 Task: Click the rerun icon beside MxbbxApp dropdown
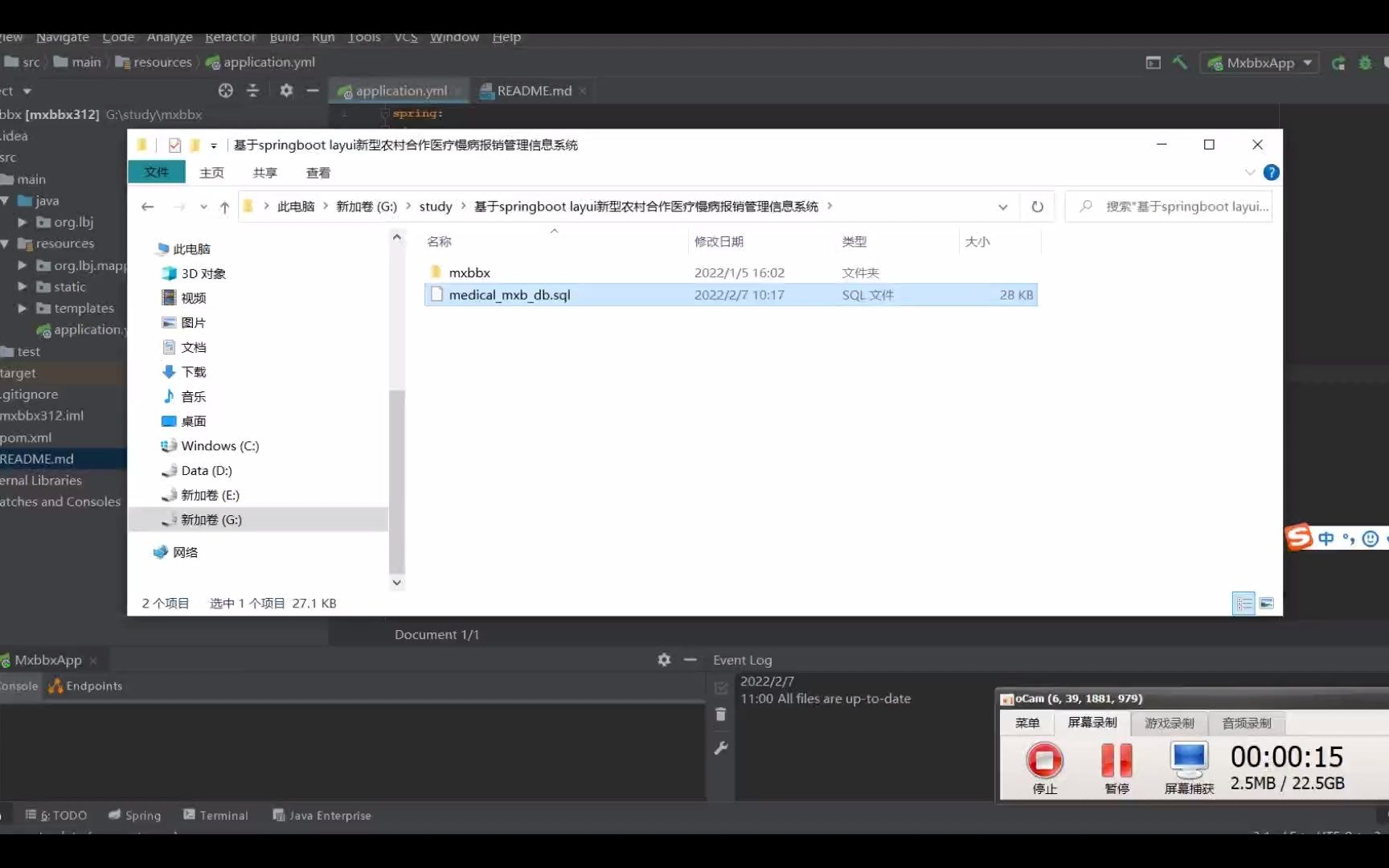tap(1338, 63)
